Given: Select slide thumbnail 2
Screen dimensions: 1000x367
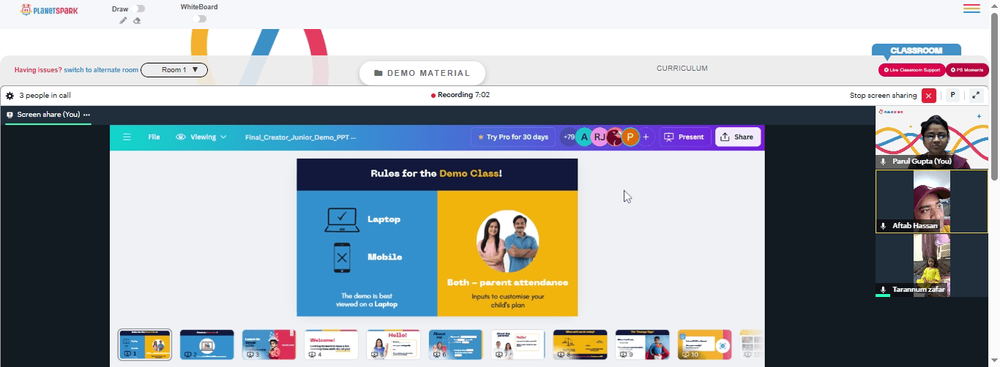Looking at the screenshot, I should 207,345.
